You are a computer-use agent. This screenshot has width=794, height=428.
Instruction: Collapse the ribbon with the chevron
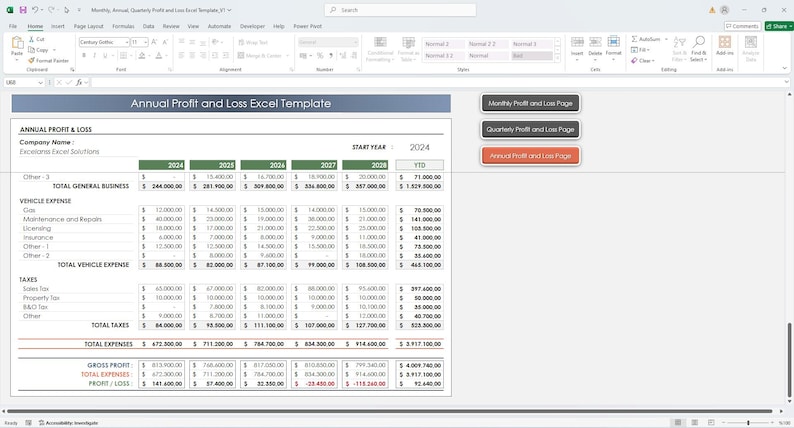point(785,68)
